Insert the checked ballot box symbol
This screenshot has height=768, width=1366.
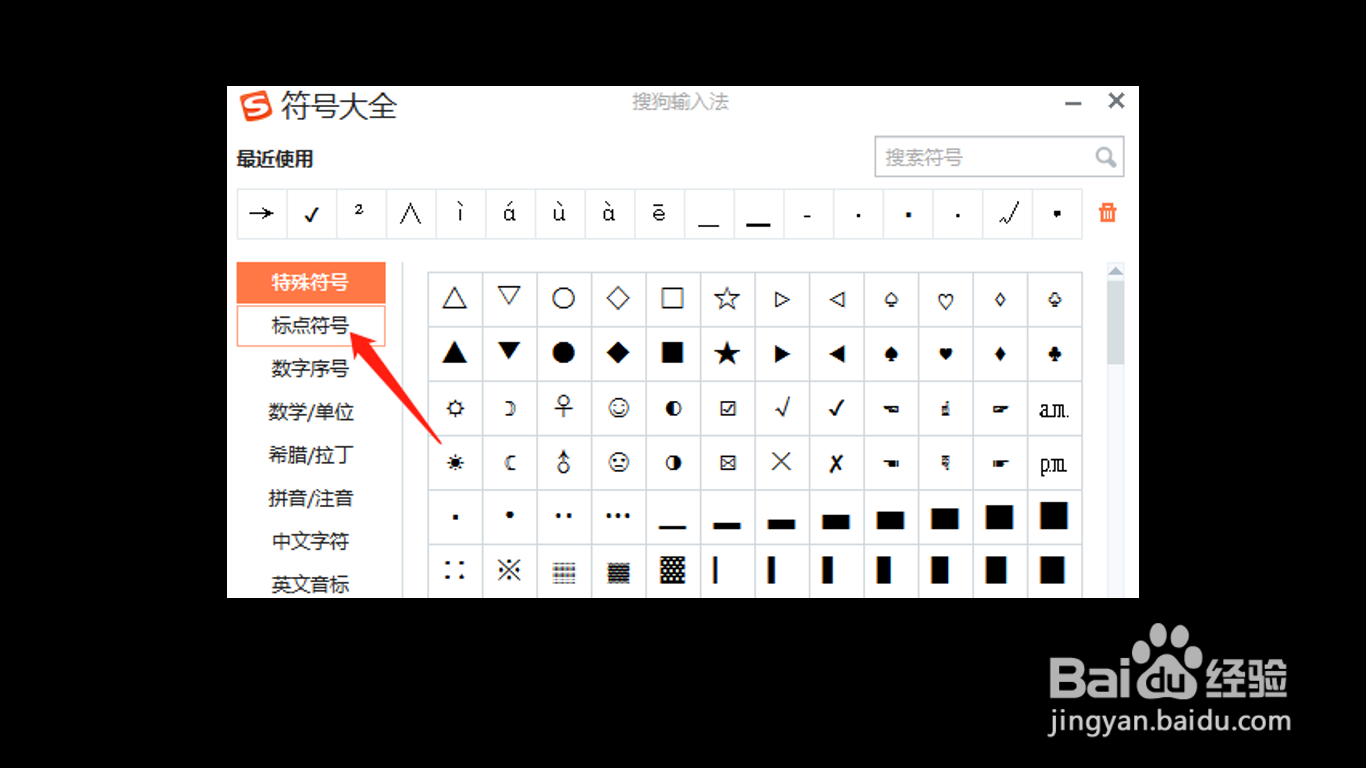[x=726, y=408]
